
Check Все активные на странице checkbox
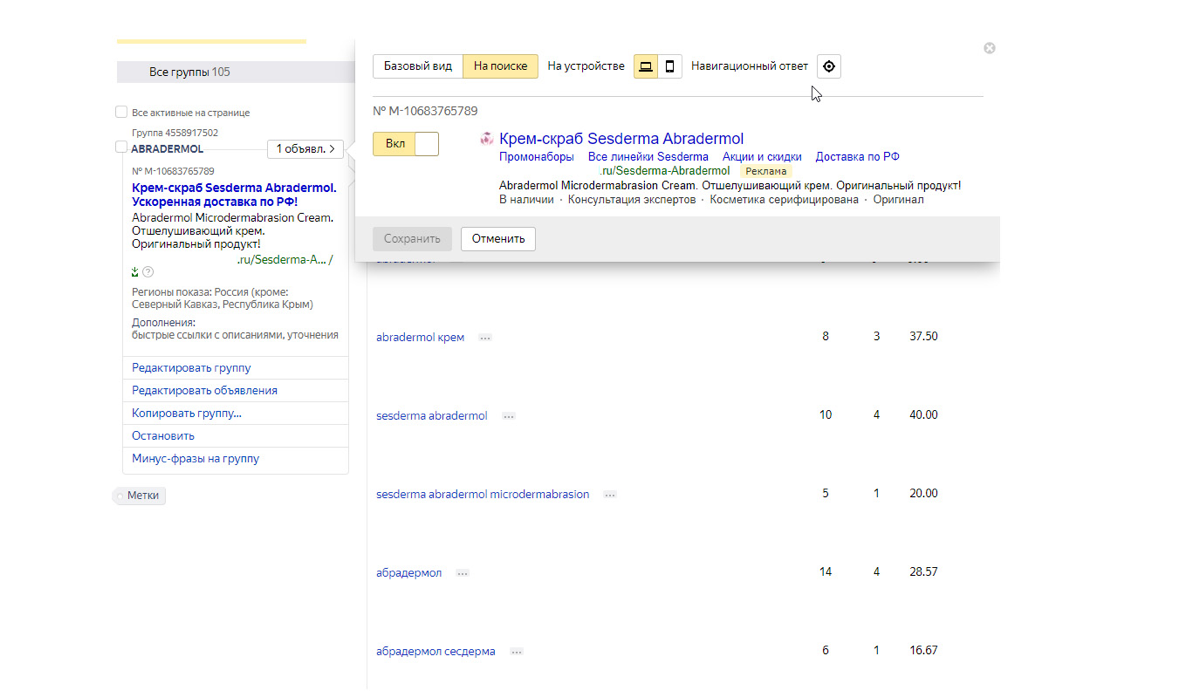pos(121,113)
